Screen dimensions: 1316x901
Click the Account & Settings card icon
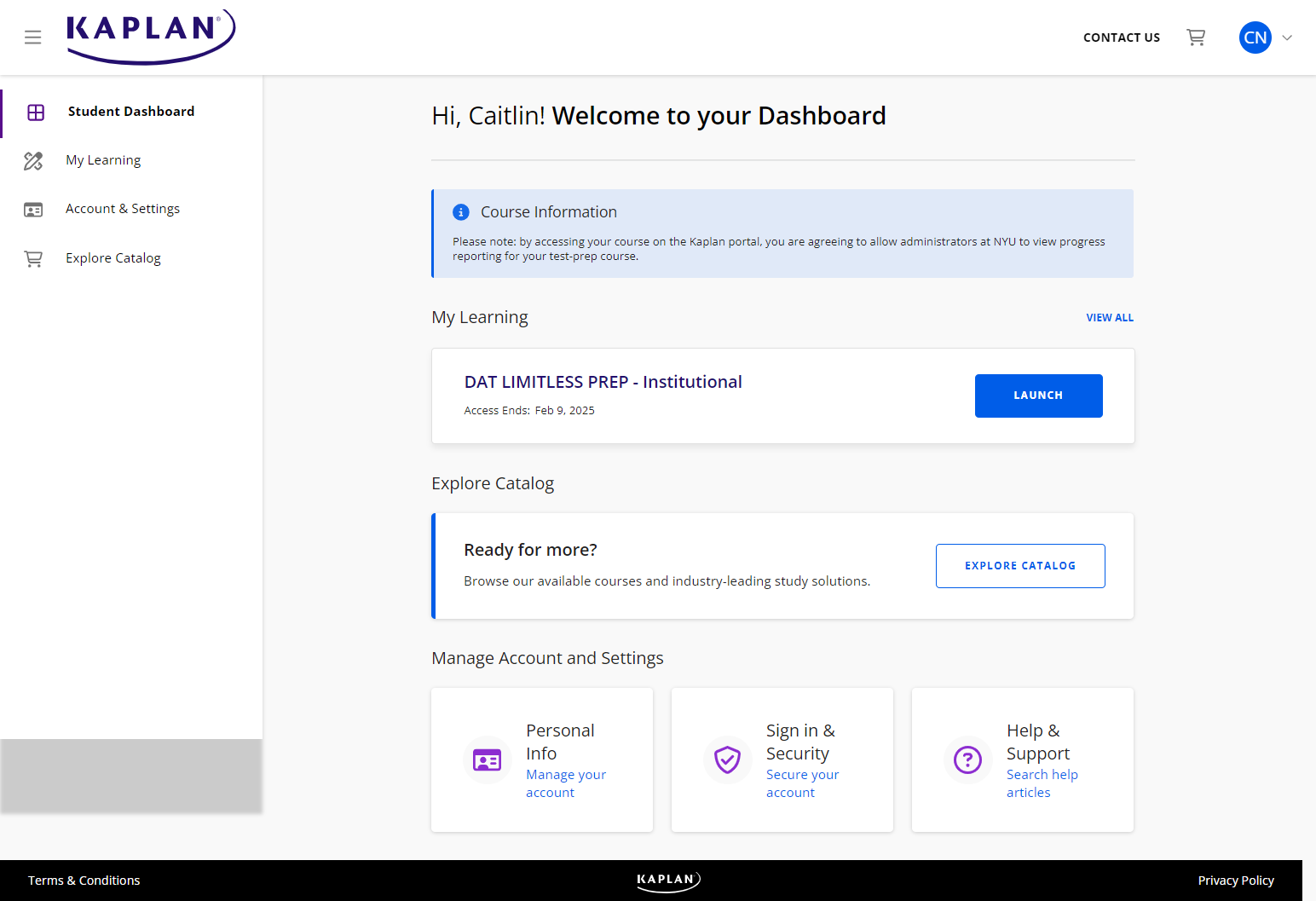coord(33,210)
